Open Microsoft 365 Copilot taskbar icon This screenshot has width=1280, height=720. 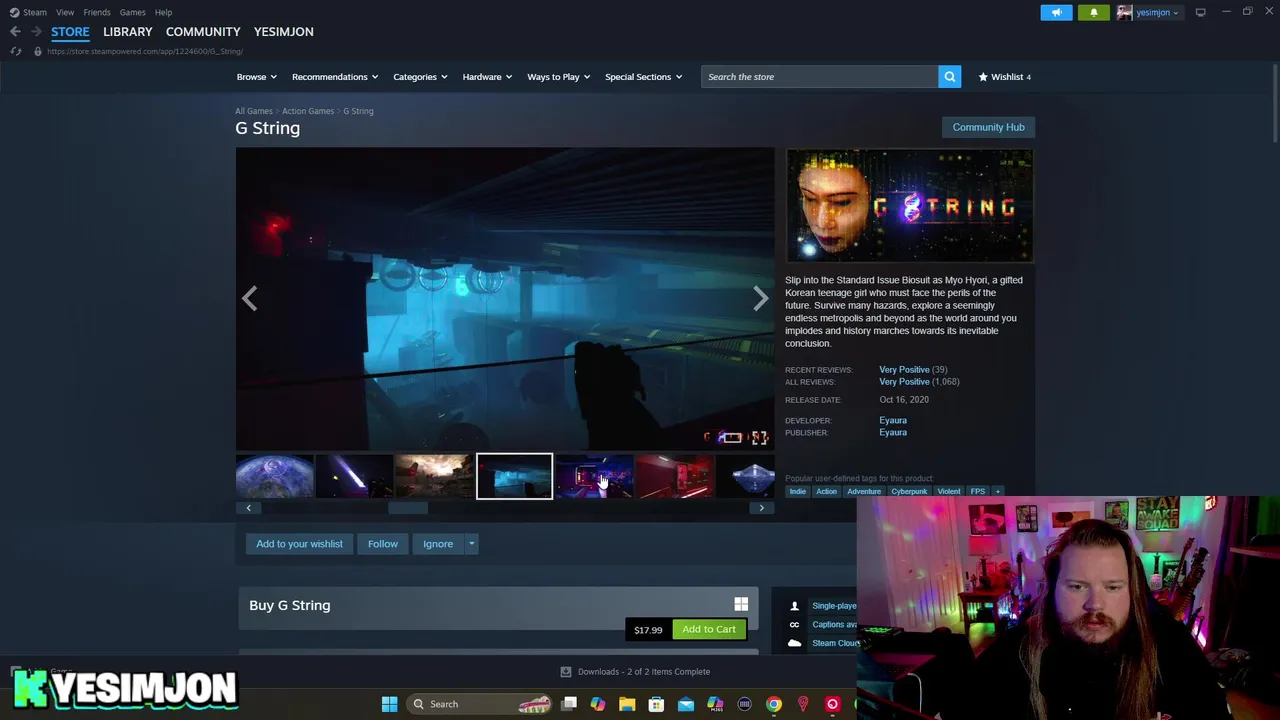coord(715,704)
